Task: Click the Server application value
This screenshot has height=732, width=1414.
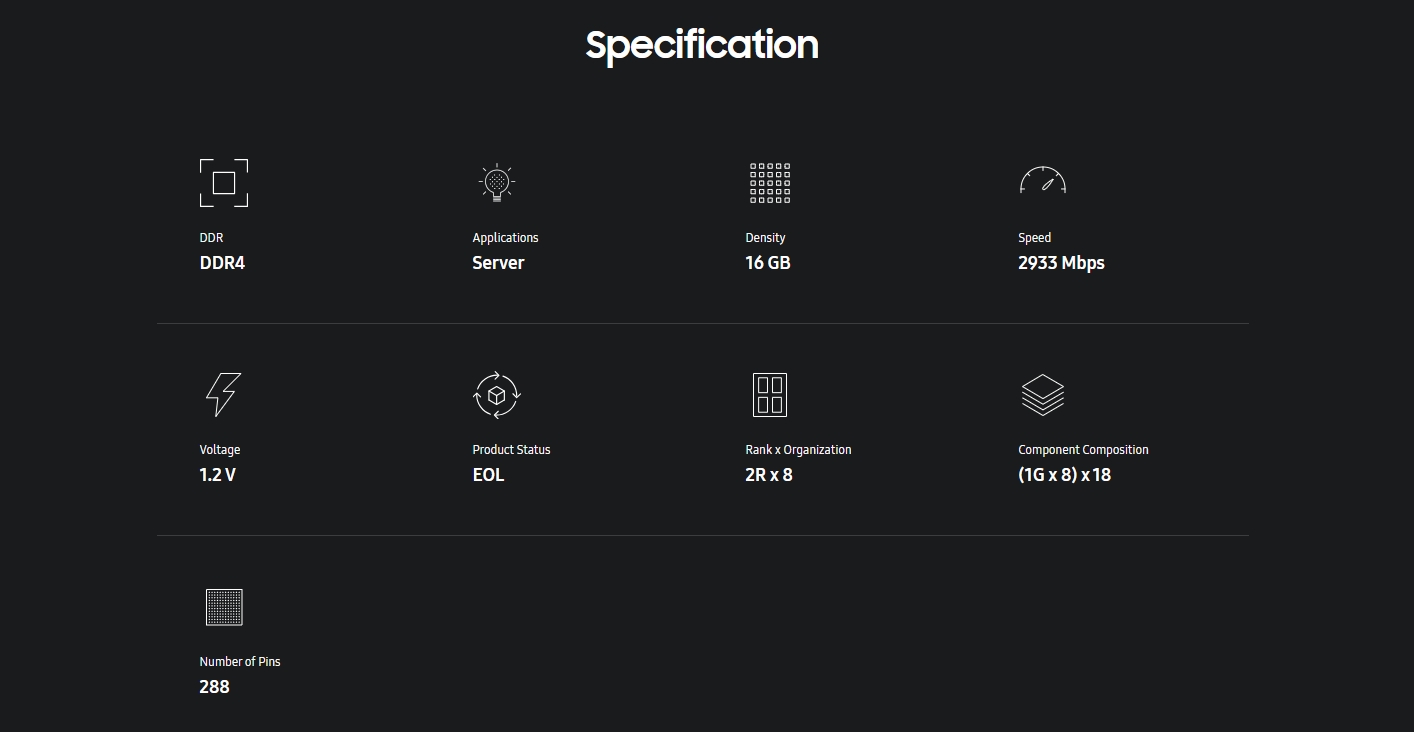Action: (498, 263)
